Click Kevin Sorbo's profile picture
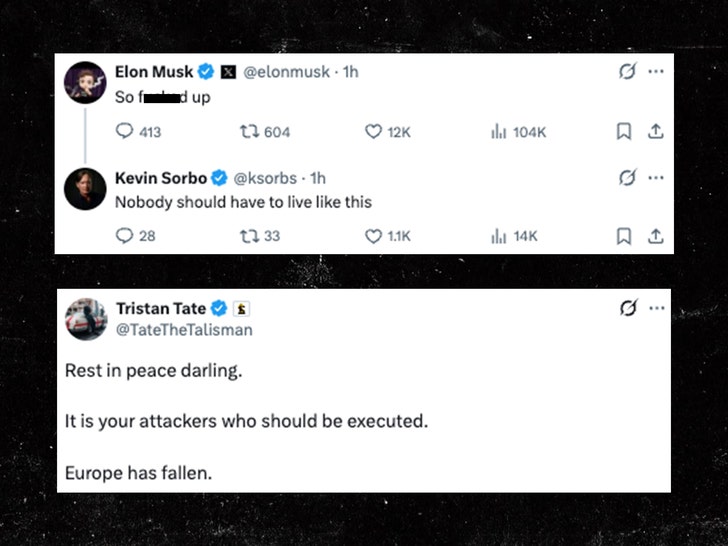Image resolution: width=728 pixels, height=546 pixels. click(x=85, y=188)
